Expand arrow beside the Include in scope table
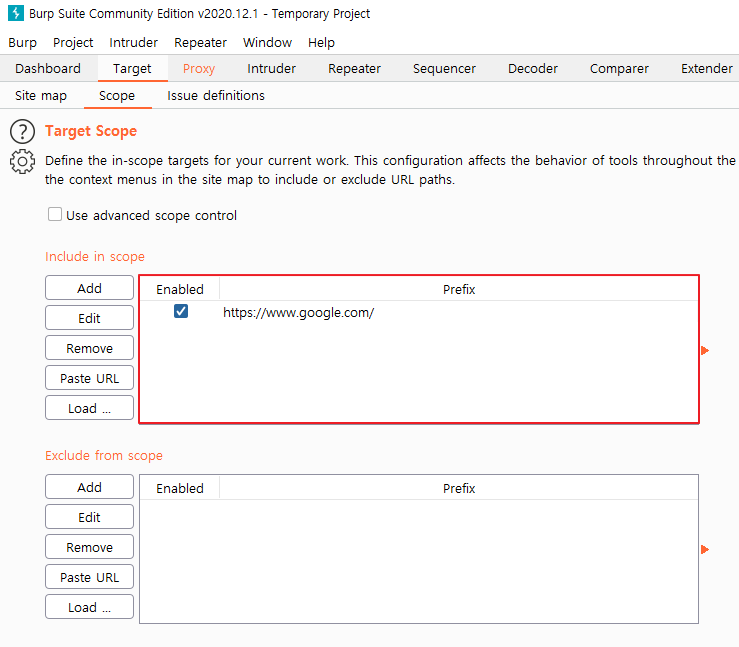The height and width of the screenshot is (647, 739). point(705,350)
